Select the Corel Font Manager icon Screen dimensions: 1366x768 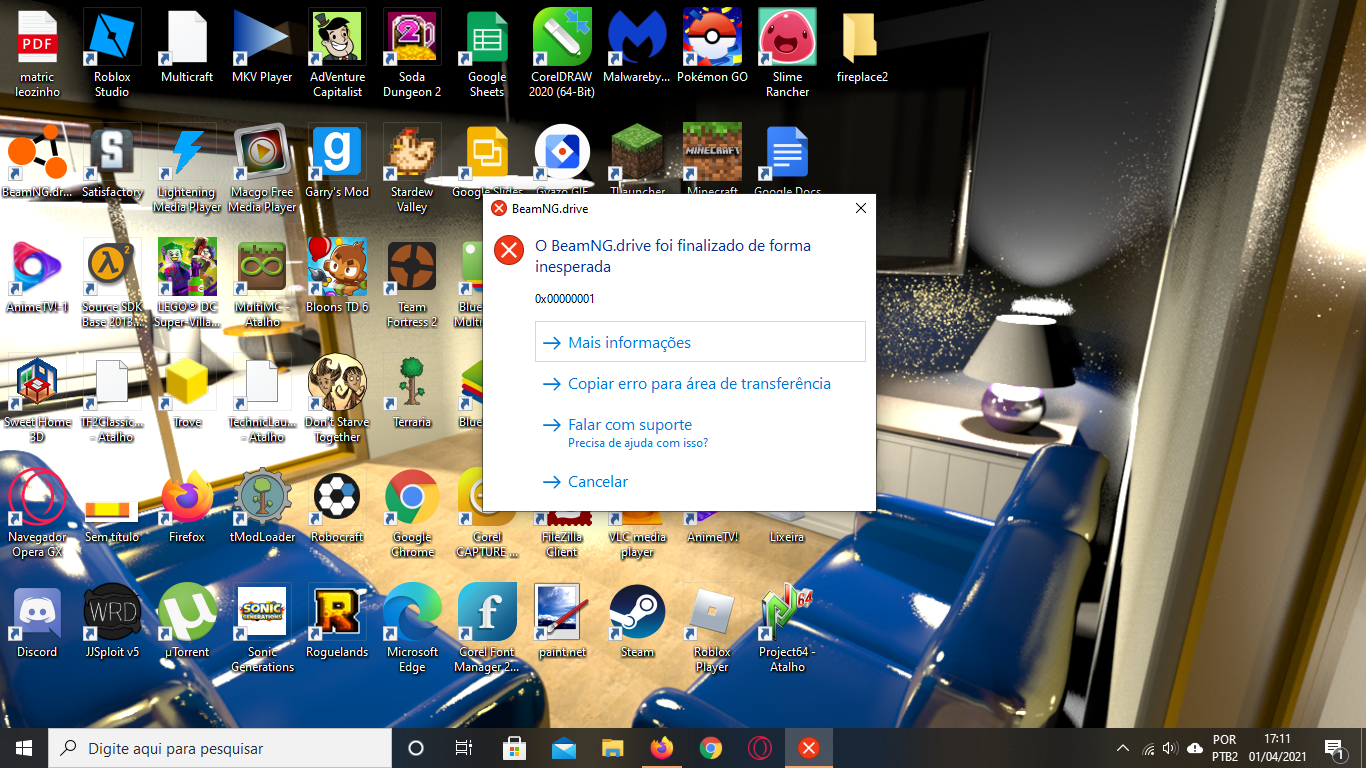[x=487, y=629]
